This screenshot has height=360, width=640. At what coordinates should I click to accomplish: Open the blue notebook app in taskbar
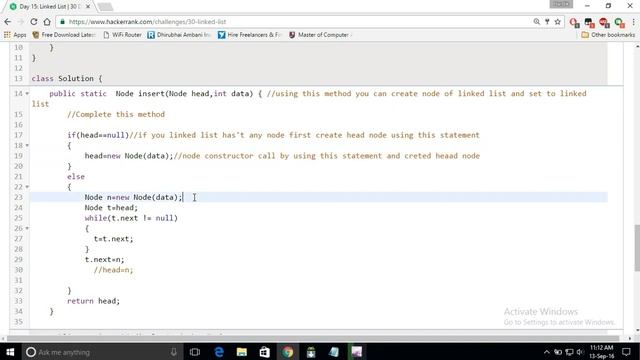(333, 352)
